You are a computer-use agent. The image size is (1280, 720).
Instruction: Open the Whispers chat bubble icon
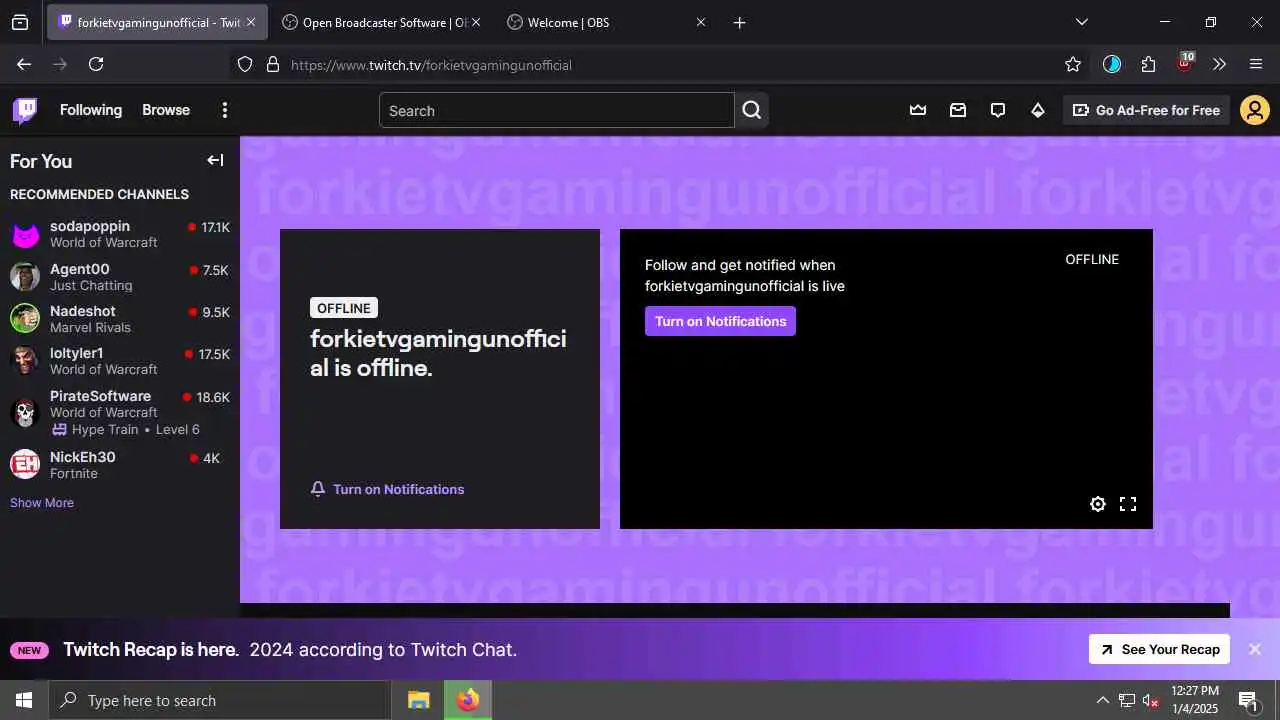[998, 110]
